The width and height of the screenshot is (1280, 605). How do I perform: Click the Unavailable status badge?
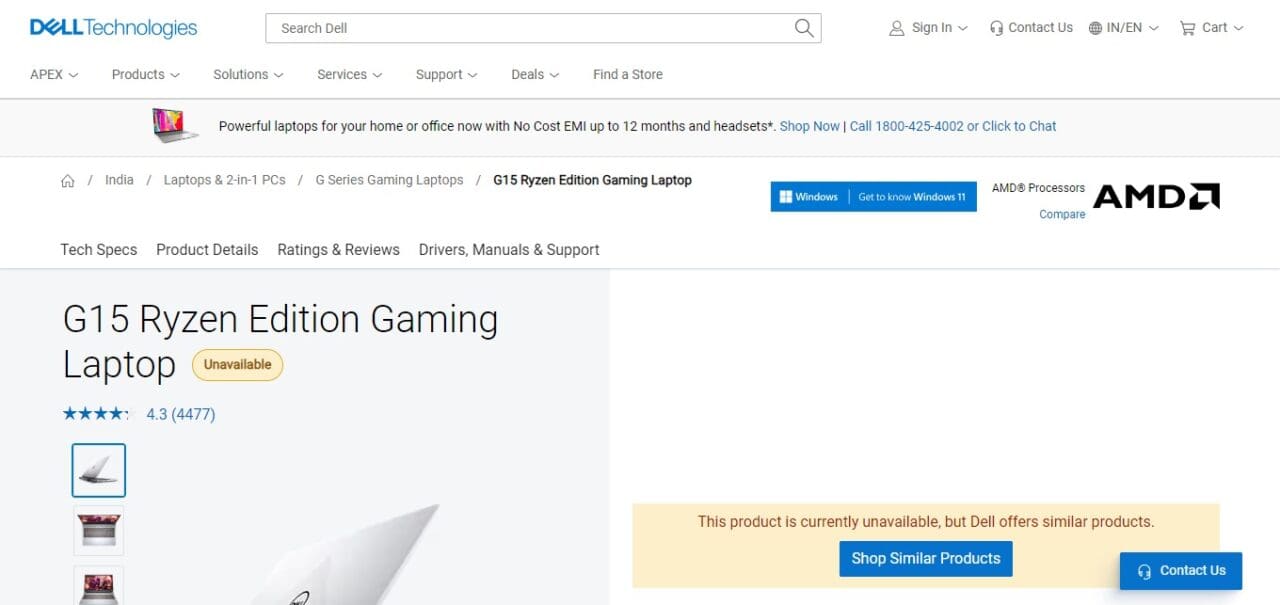pyautogui.click(x=238, y=365)
